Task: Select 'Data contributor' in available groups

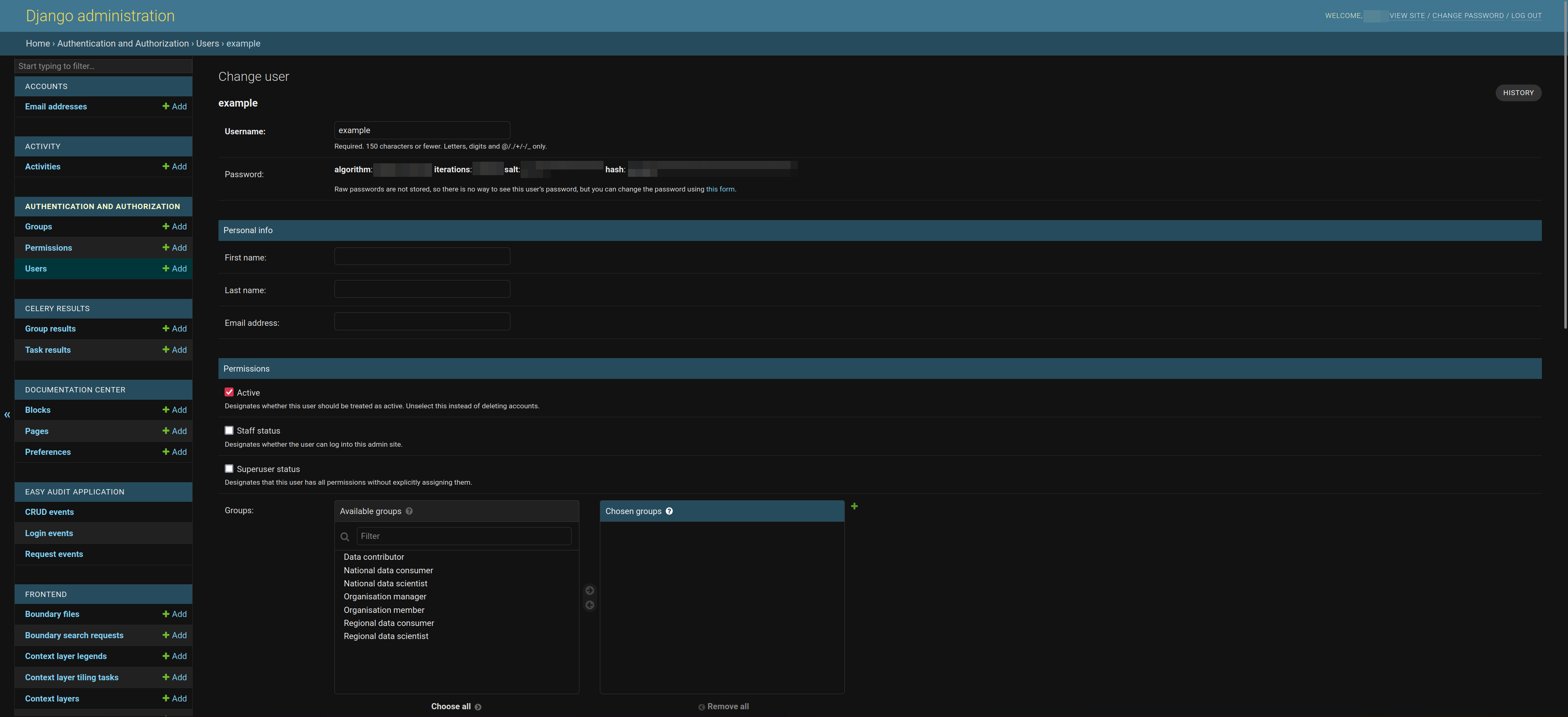Action: click(x=374, y=557)
